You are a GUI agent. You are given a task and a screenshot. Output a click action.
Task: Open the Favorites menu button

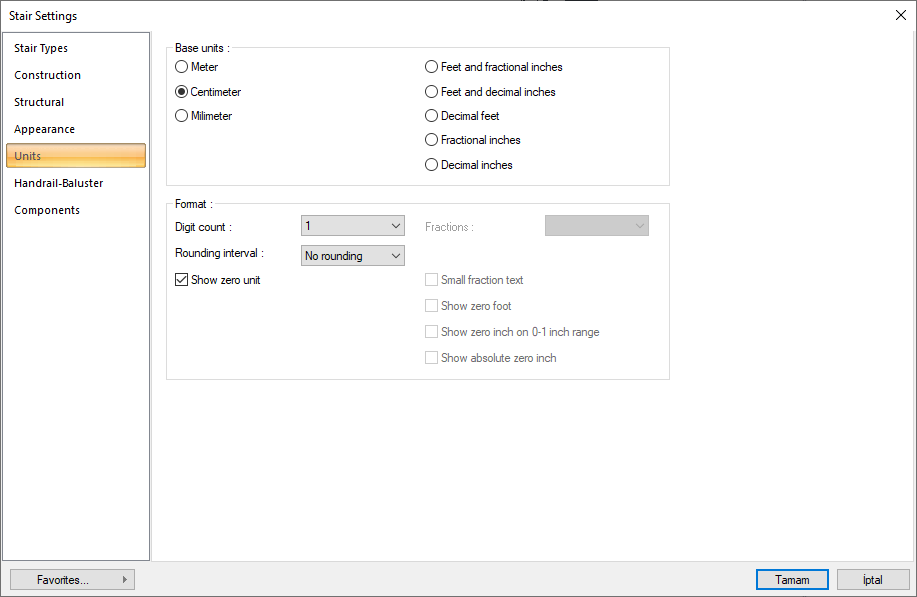click(x=72, y=579)
